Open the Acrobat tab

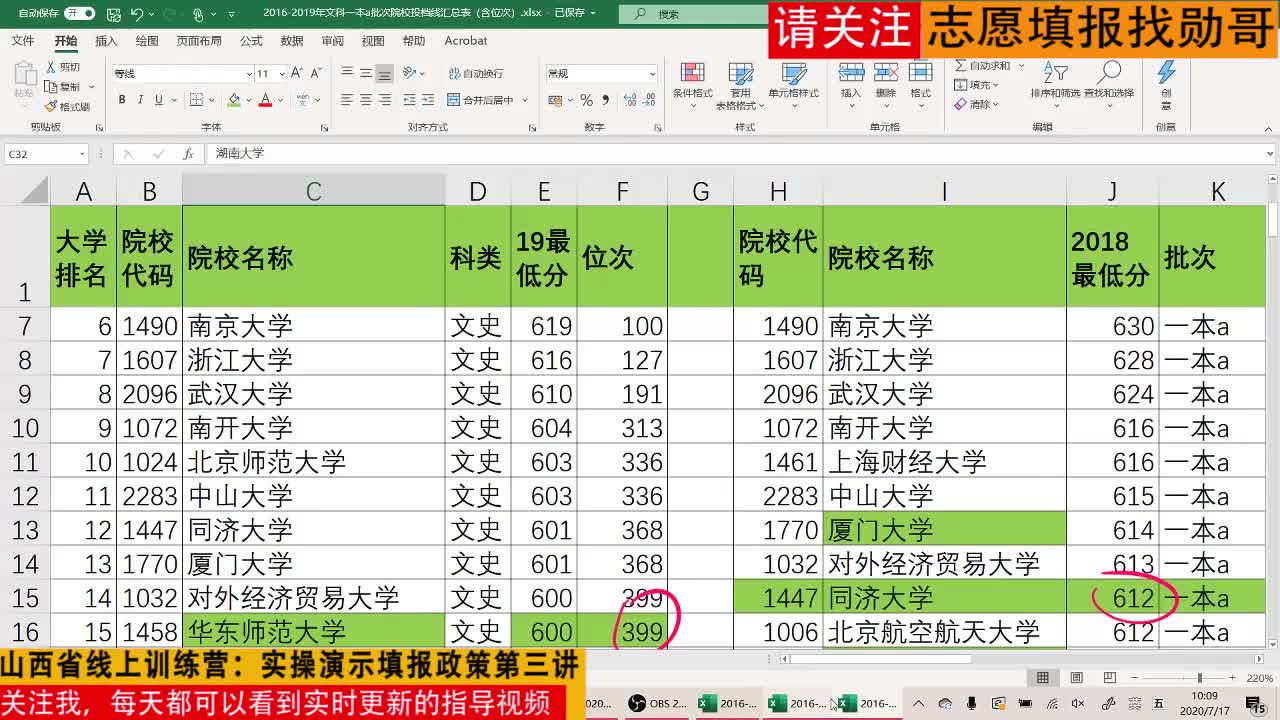(466, 41)
